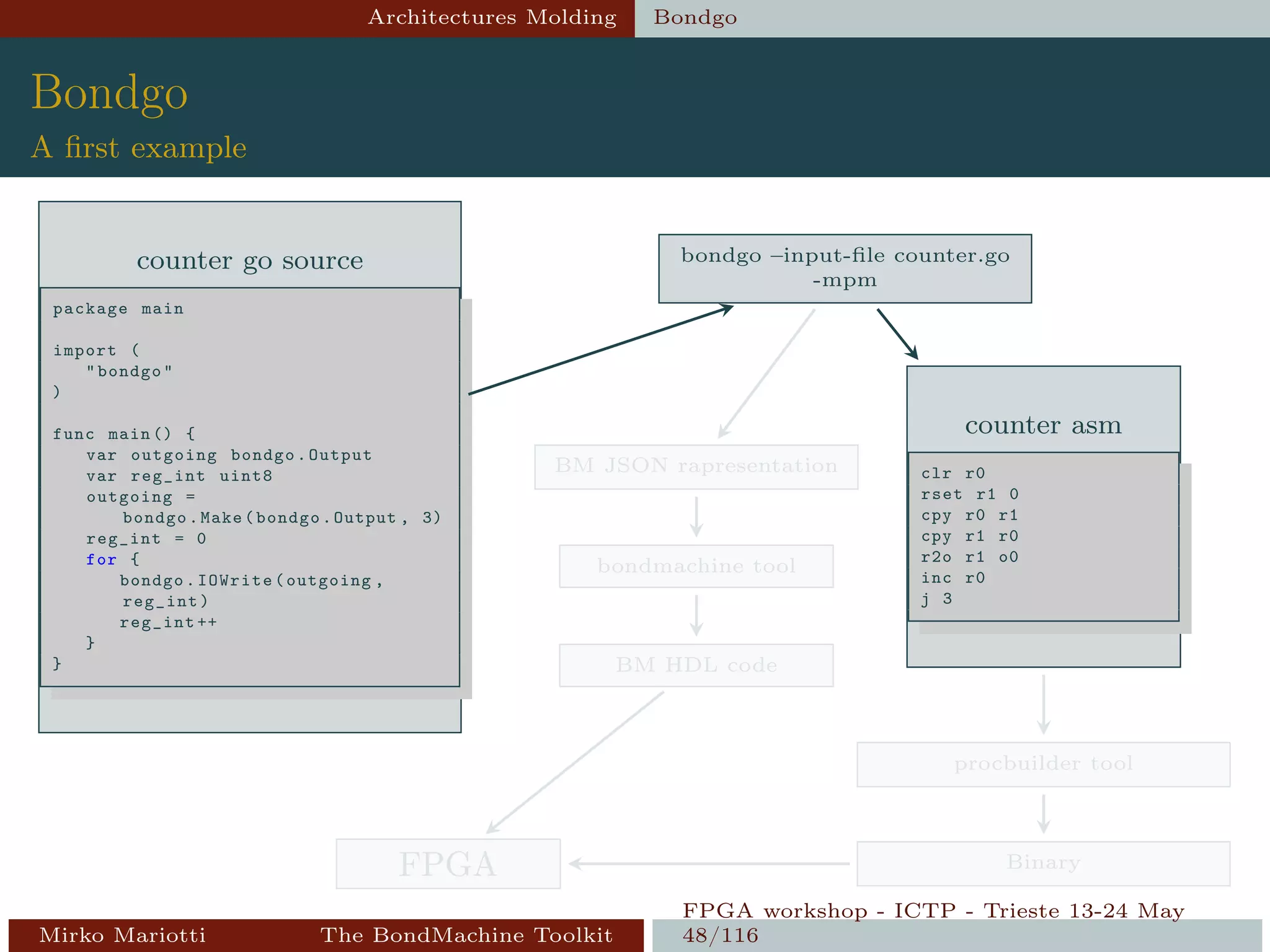Click the Bondgo slide title
Screen dimensions: 1270x952
tap(109, 92)
